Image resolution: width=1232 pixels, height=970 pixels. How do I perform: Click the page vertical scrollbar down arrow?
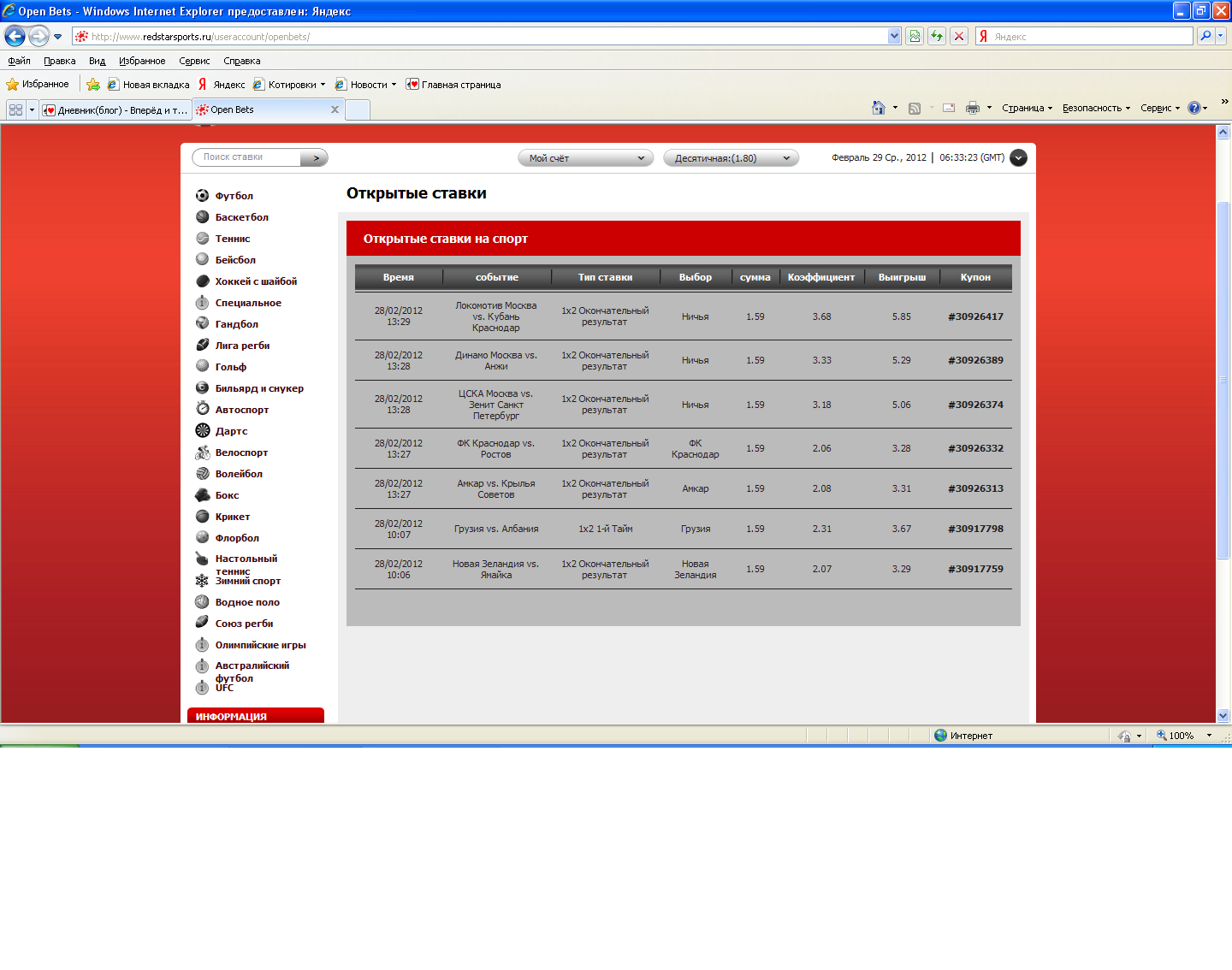[1223, 715]
